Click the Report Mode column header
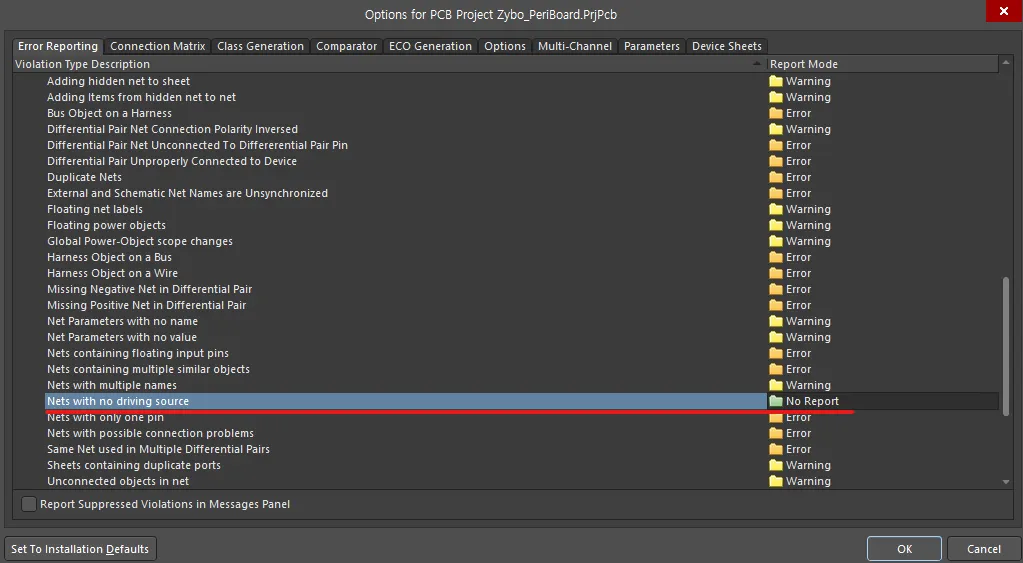The width and height of the screenshot is (1023, 563). [x=880, y=64]
